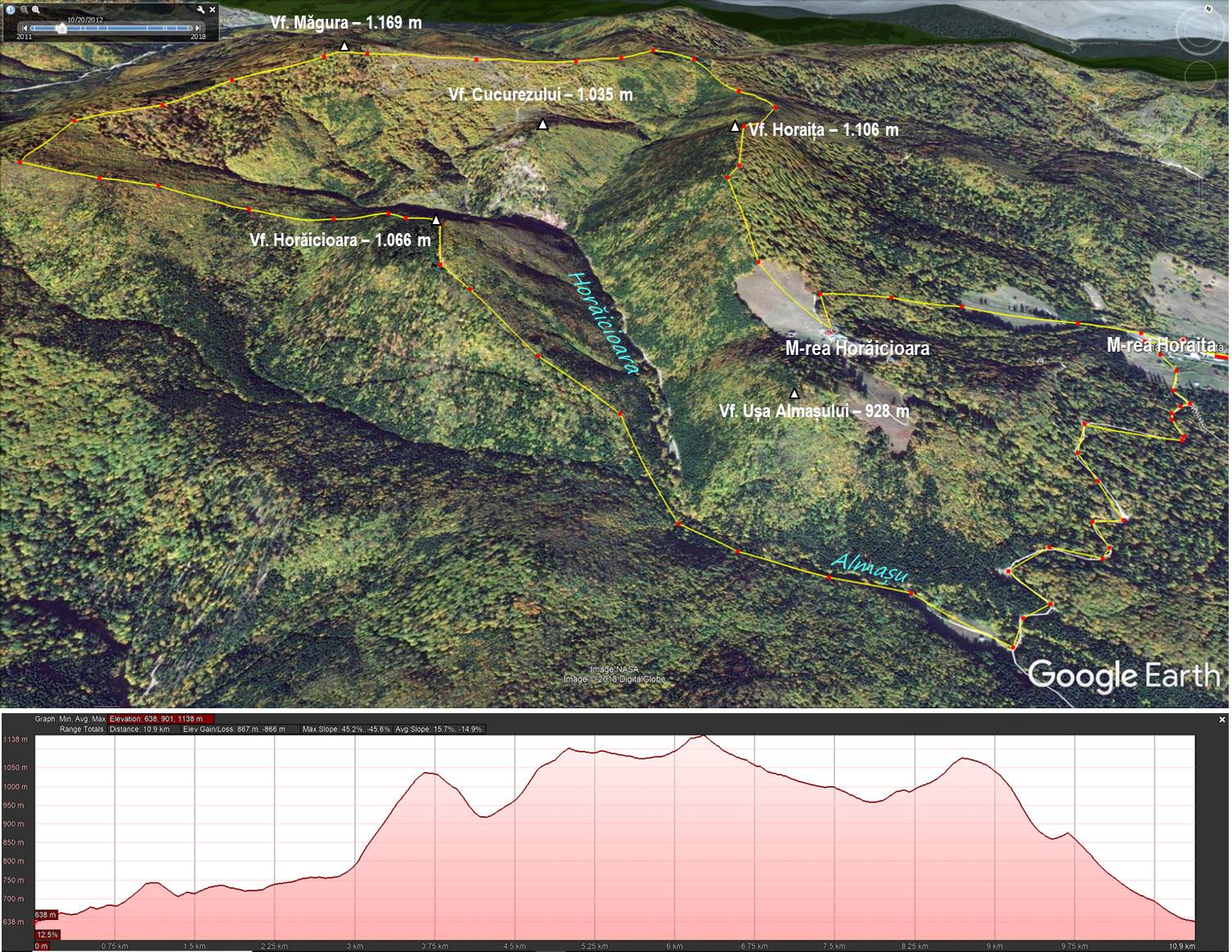Open time slider options wrench
1232x952 pixels.
pyautogui.click(x=201, y=10)
